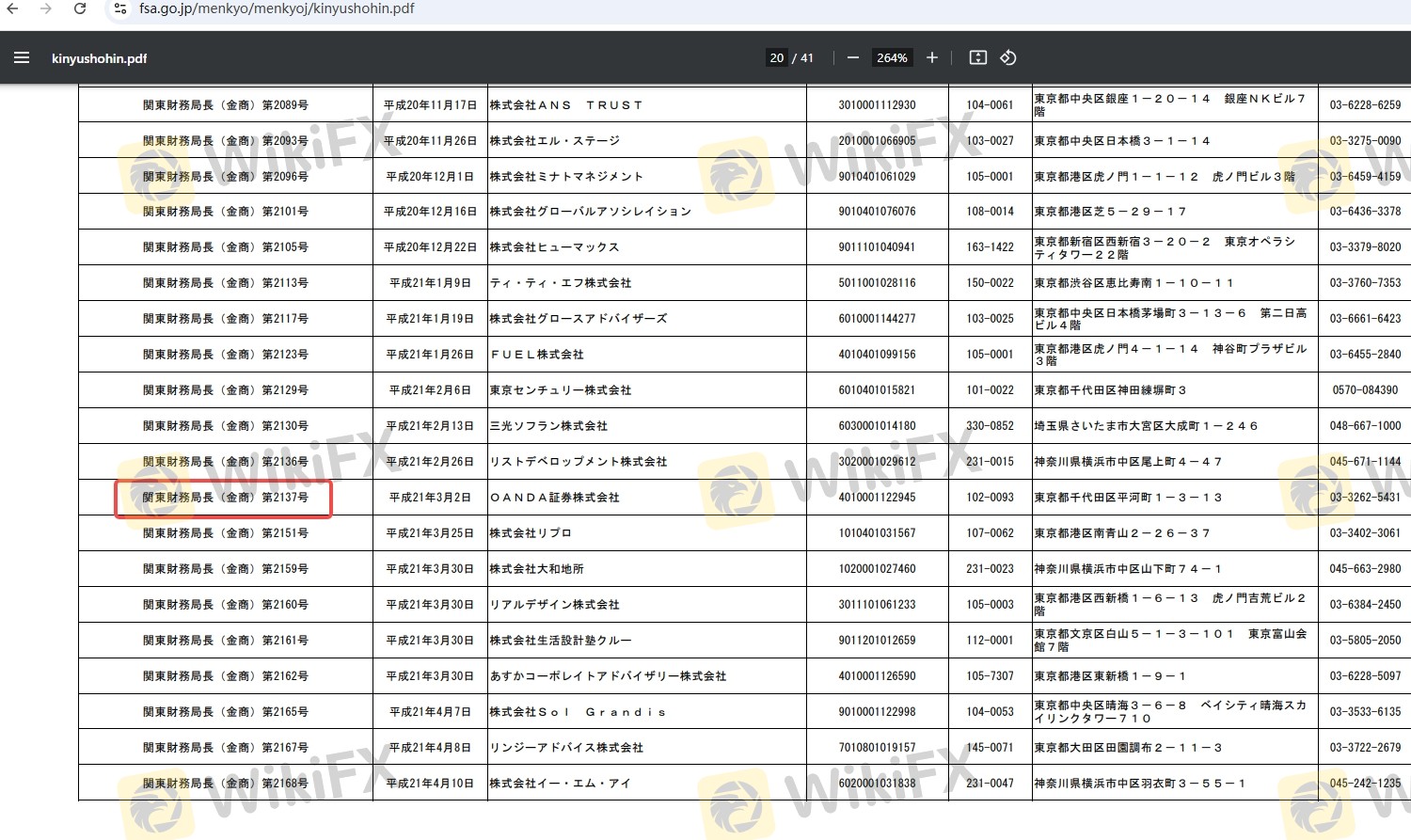
Task: Click the 株式会社ＡＮＳ ＴＲＵＳＴ entry
Action: pyautogui.click(x=566, y=105)
